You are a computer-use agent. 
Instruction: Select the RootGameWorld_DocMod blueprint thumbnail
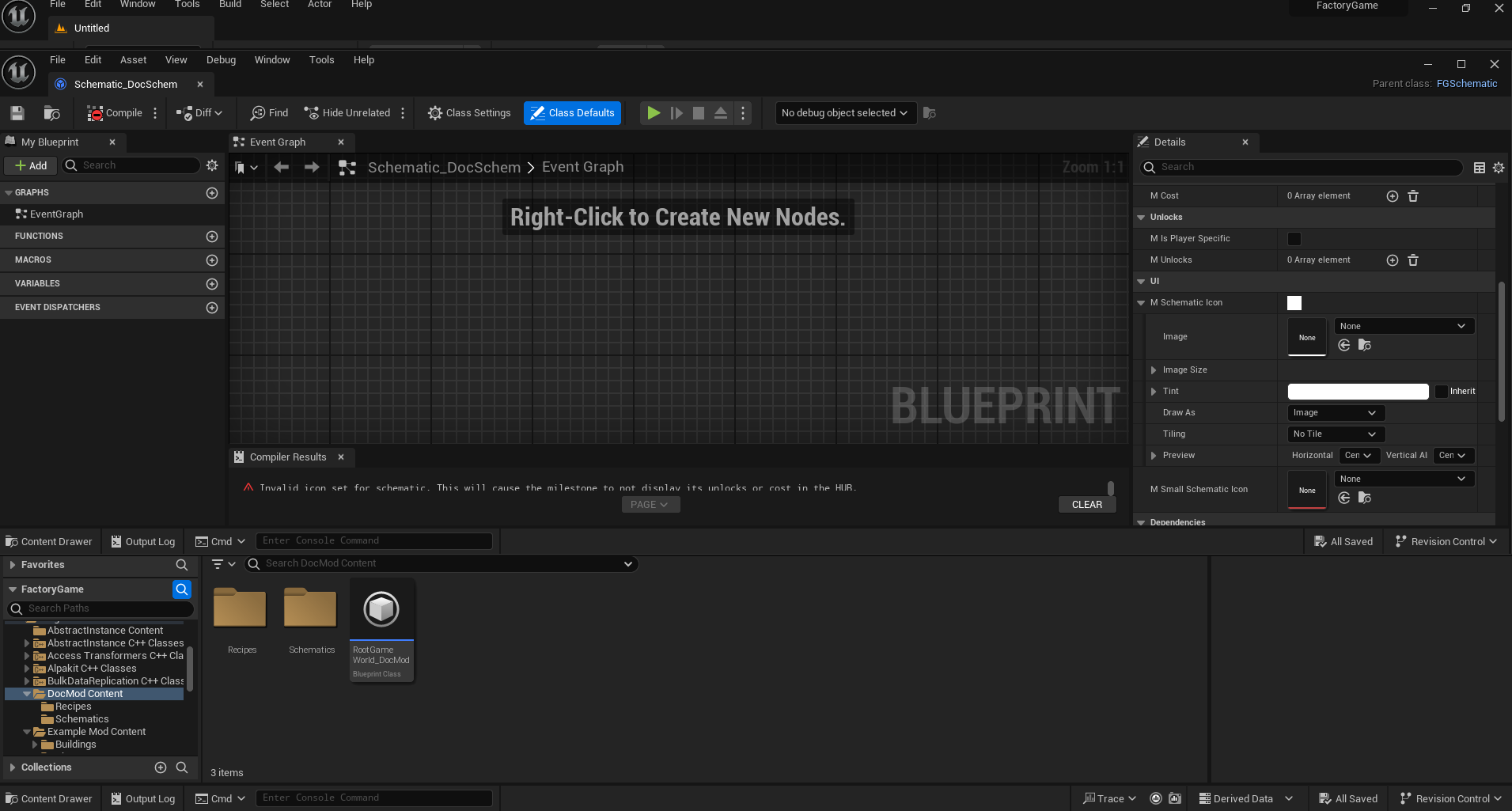(381, 608)
